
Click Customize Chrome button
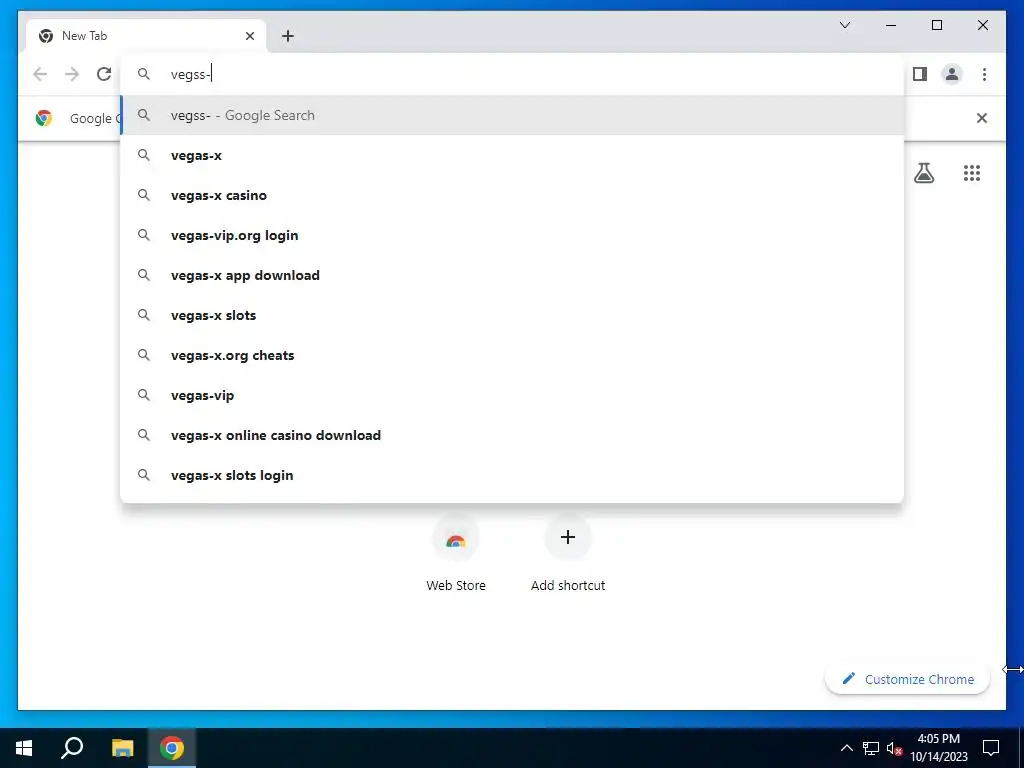click(907, 679)
